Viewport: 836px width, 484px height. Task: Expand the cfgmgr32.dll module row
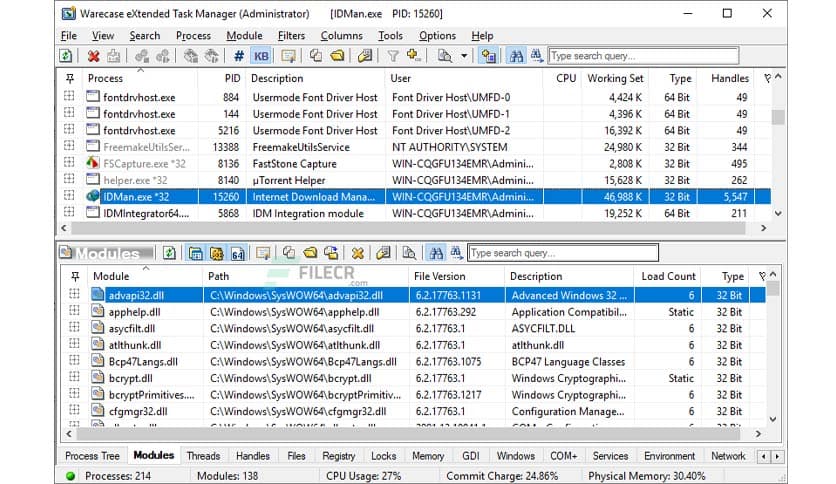(x=74, y=410)
